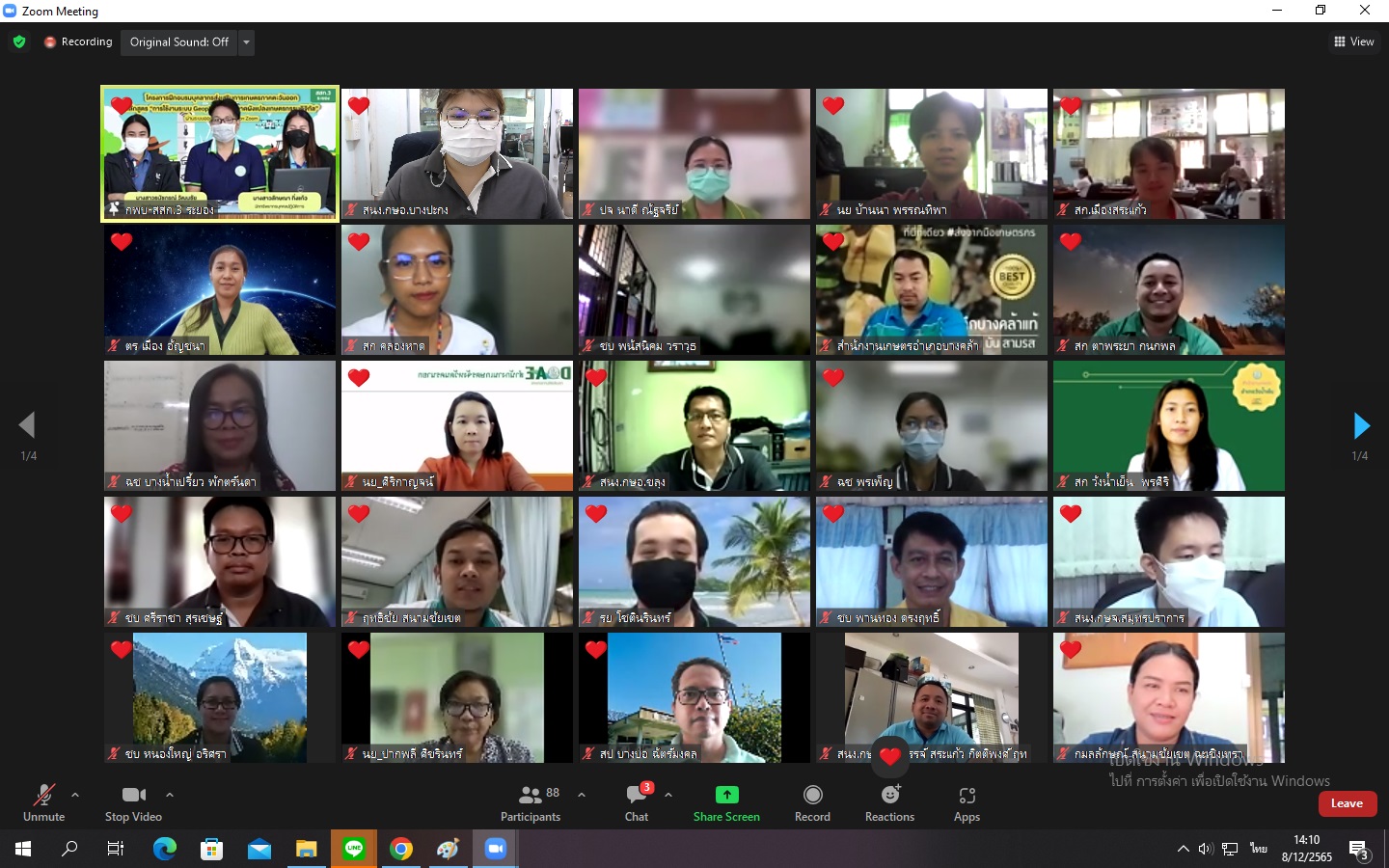Unmute the microphone
The image size is (1389, 868).
[x=43, y=802]
